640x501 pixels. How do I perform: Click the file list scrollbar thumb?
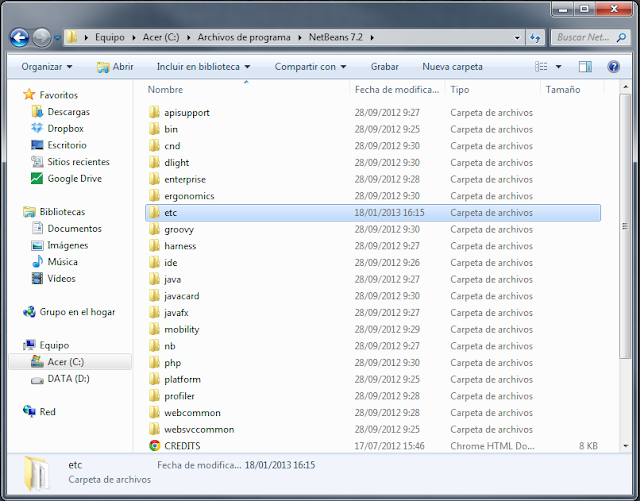coord(625,227)
